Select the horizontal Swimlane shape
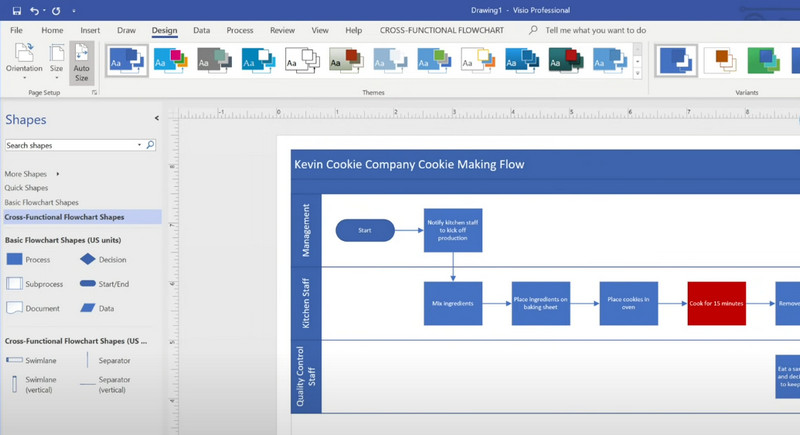This screenshot has width=800, height=435. point(31,361)
